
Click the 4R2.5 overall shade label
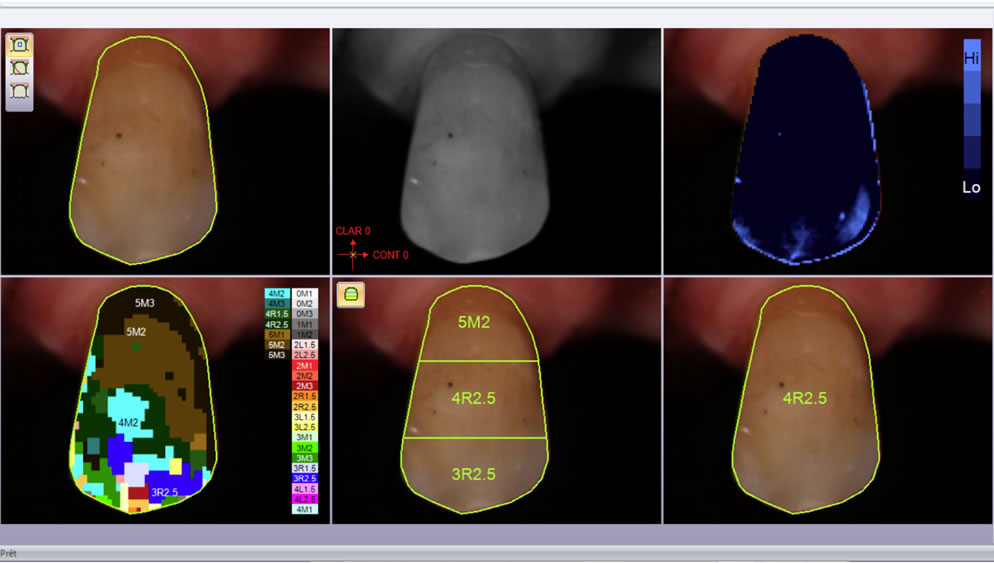(x=804, y=398)
